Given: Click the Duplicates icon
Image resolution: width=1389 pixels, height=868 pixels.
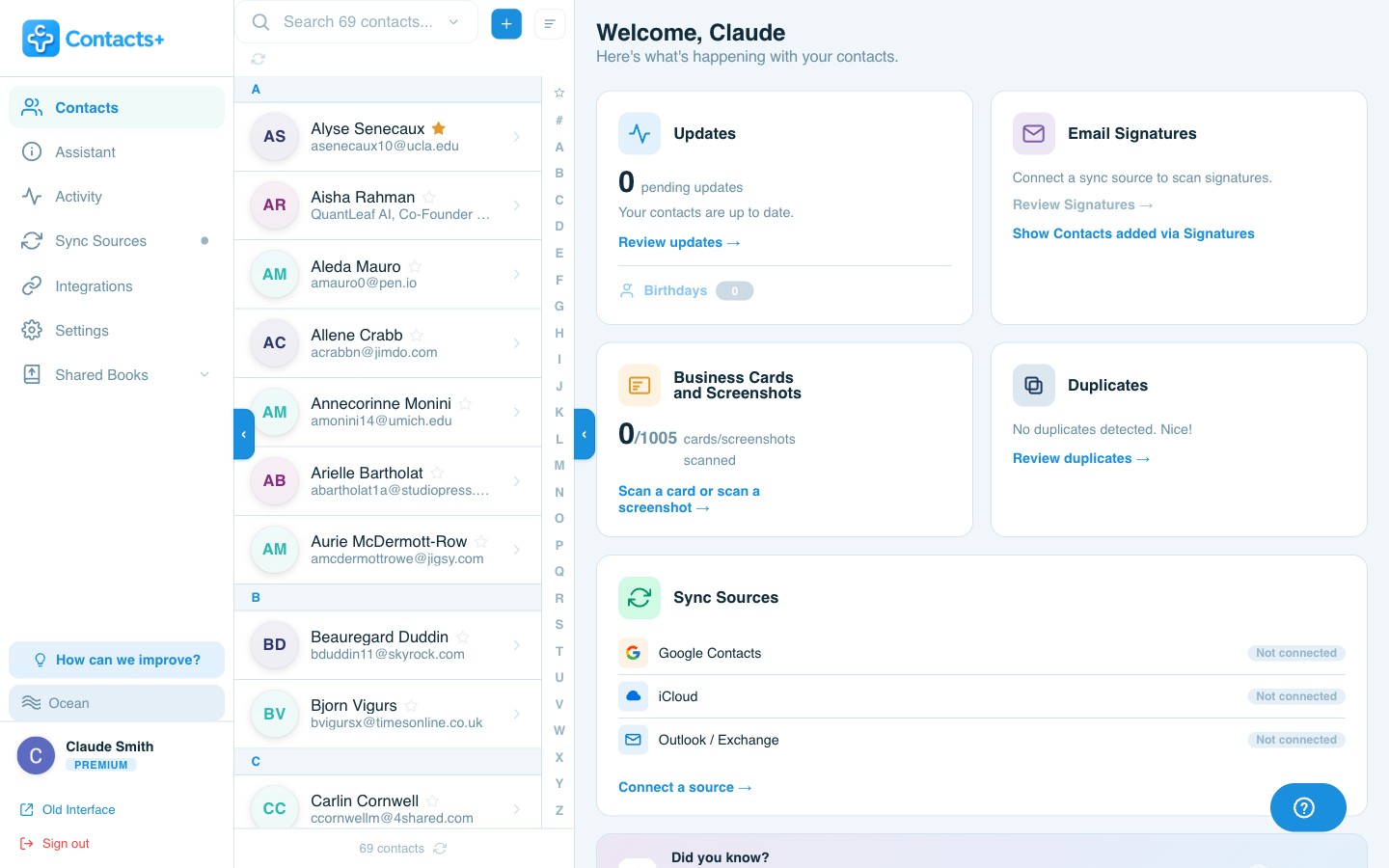Looking at the screenshot, I should point(1033,386).
